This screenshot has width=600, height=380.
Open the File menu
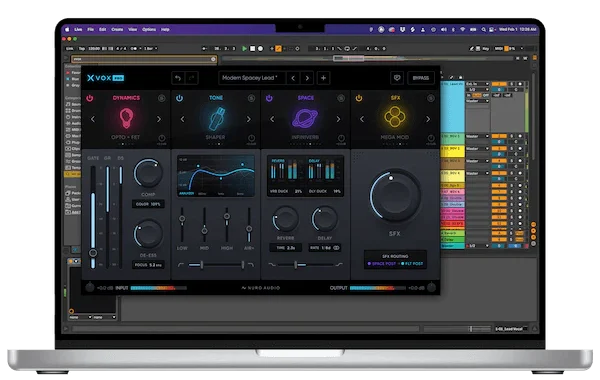(91, 29)
